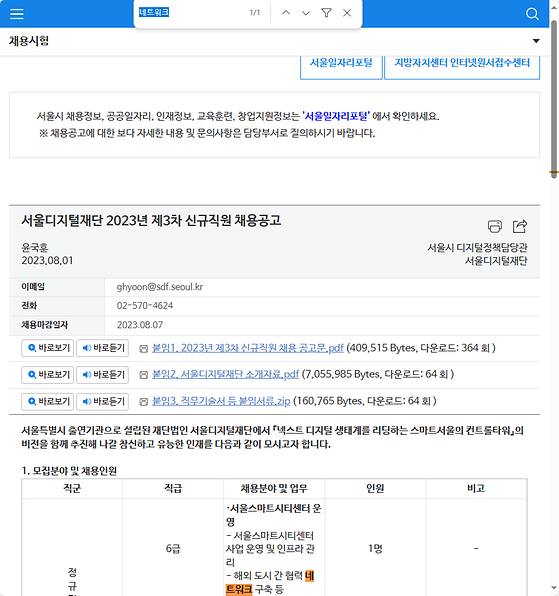Click the scroll down arrow at bottom

coord(554,588)
